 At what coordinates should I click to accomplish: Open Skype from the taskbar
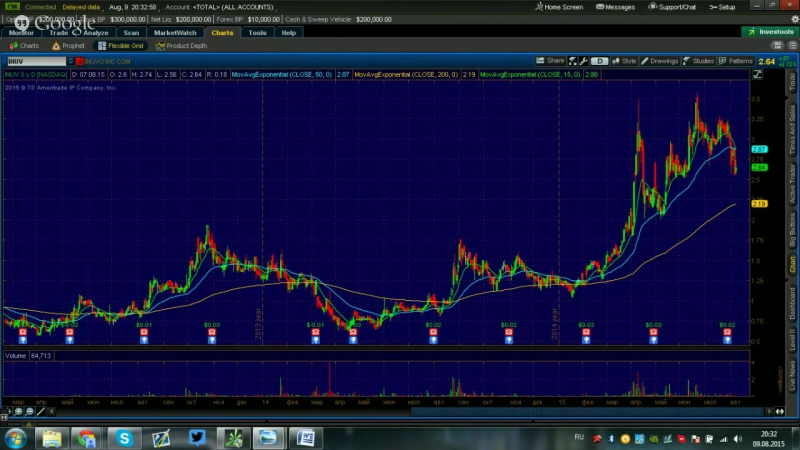[124, 438]
